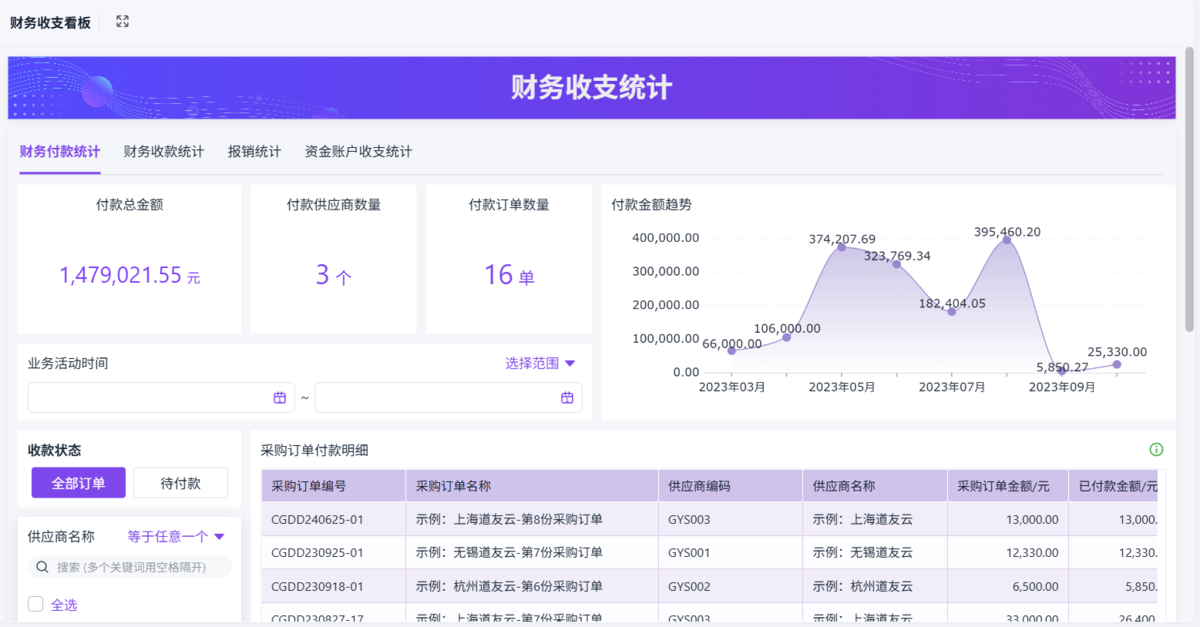
Task: Select the 全部订单 status toggle
Action: coord(78,483)
